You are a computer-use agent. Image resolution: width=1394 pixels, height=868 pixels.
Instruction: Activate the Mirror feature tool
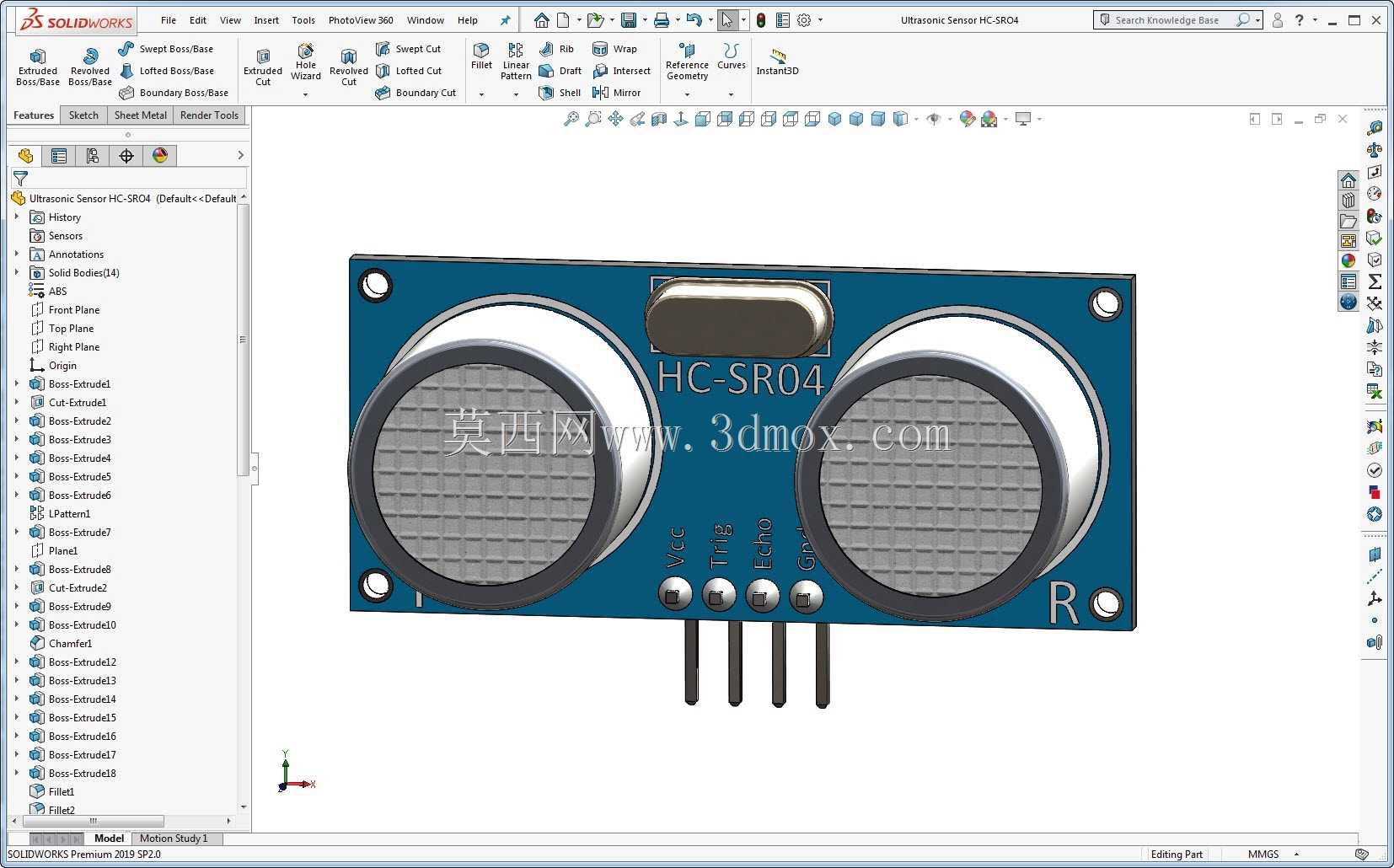(x=617, y=93)
